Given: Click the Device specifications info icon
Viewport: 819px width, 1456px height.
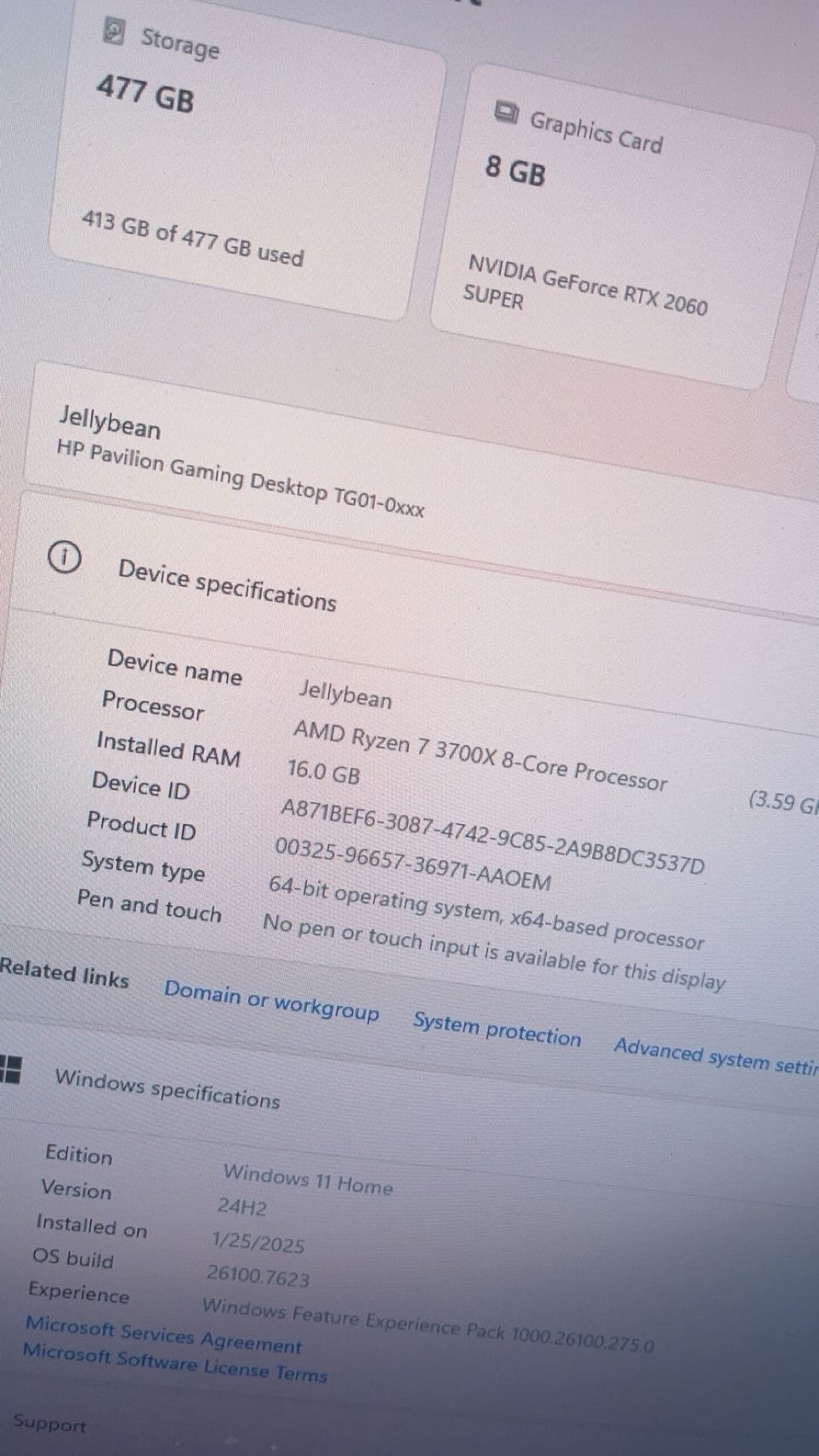Looking at the screenshot, I should click(64, 557).
